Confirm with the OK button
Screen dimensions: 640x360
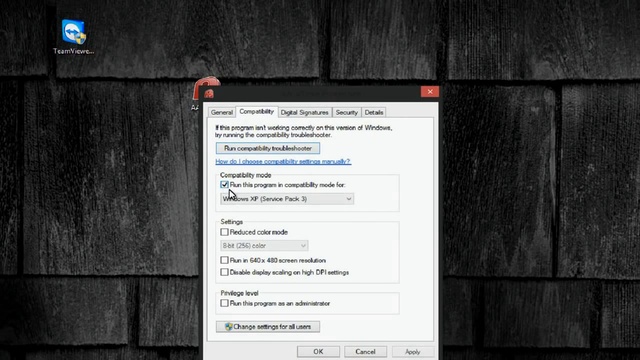tap(318, 351)
